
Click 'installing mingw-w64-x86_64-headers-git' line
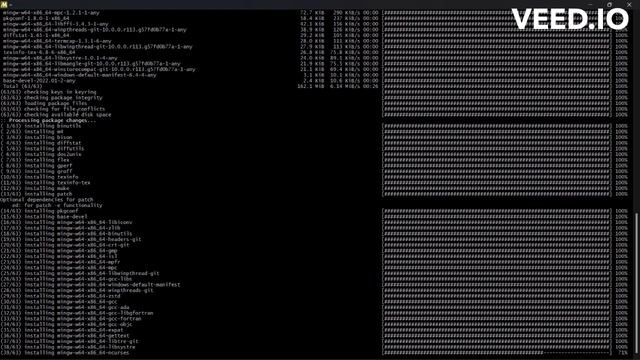[71, 240]
